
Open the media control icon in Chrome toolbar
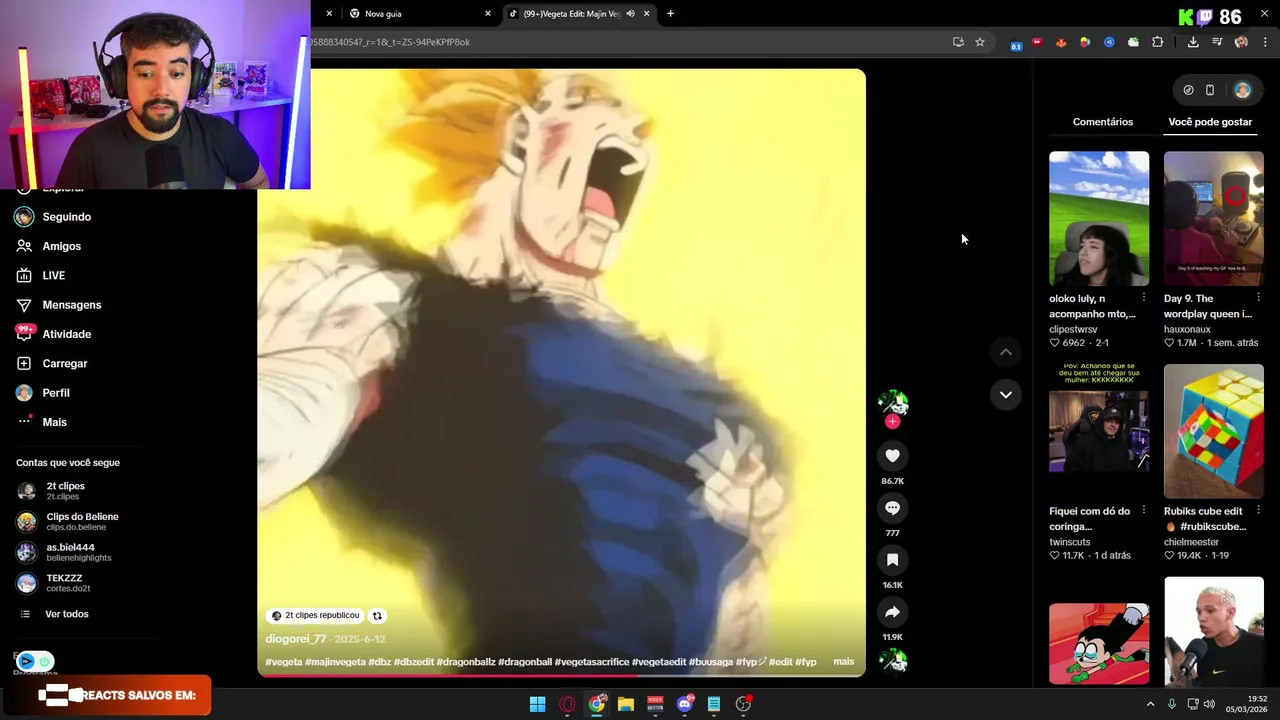1217,42
